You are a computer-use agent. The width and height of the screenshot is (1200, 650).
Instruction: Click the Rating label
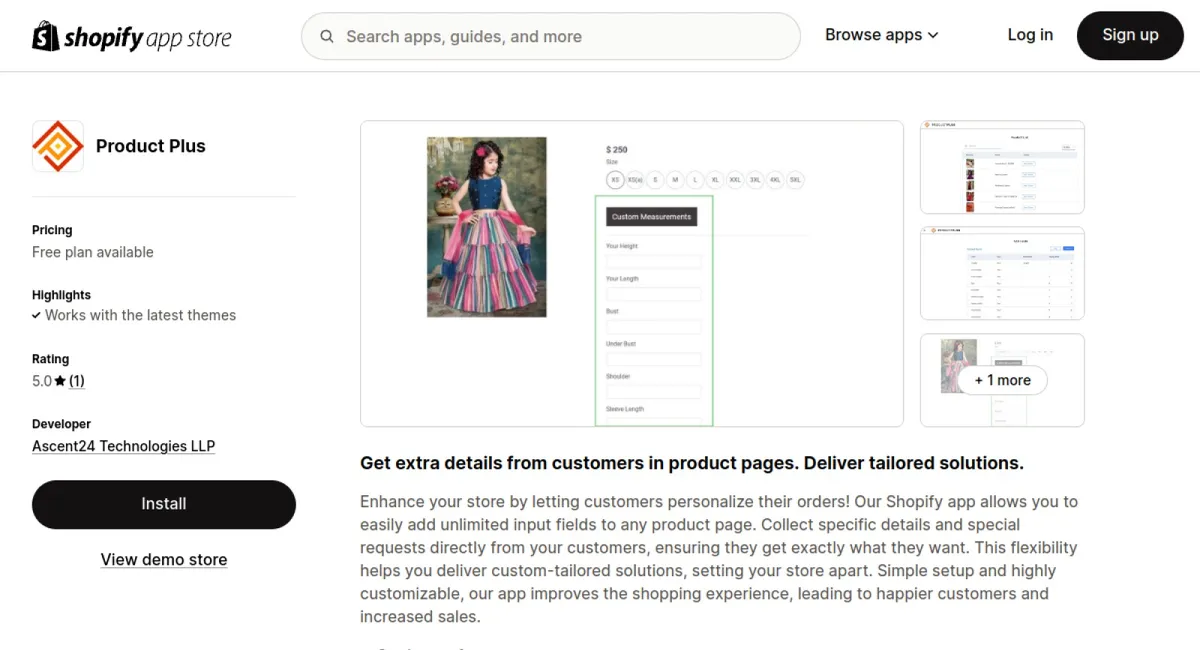[51, 359]
